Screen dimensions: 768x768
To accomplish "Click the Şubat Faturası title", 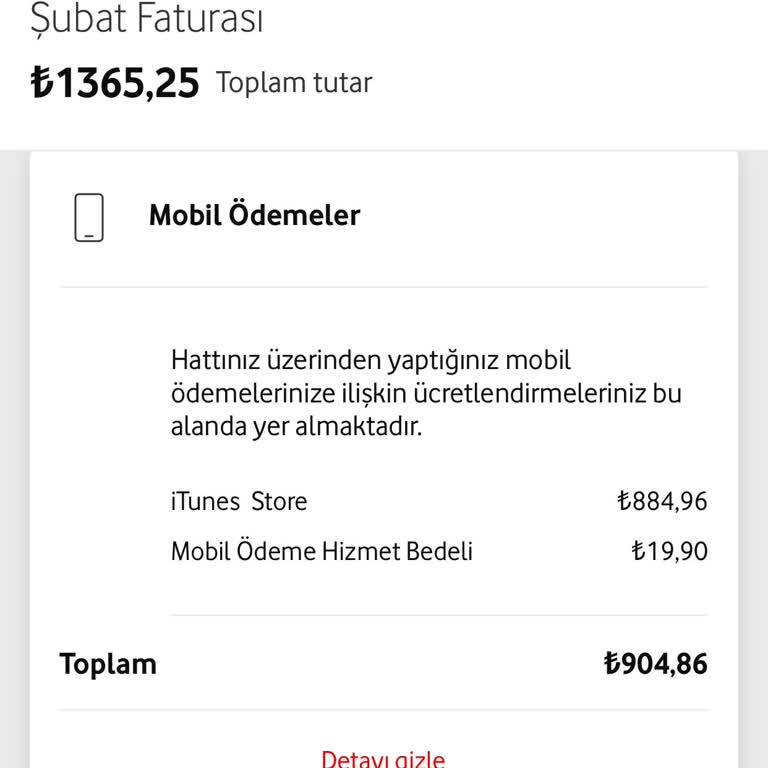I will pyautogui.click(x=146, y=19).
